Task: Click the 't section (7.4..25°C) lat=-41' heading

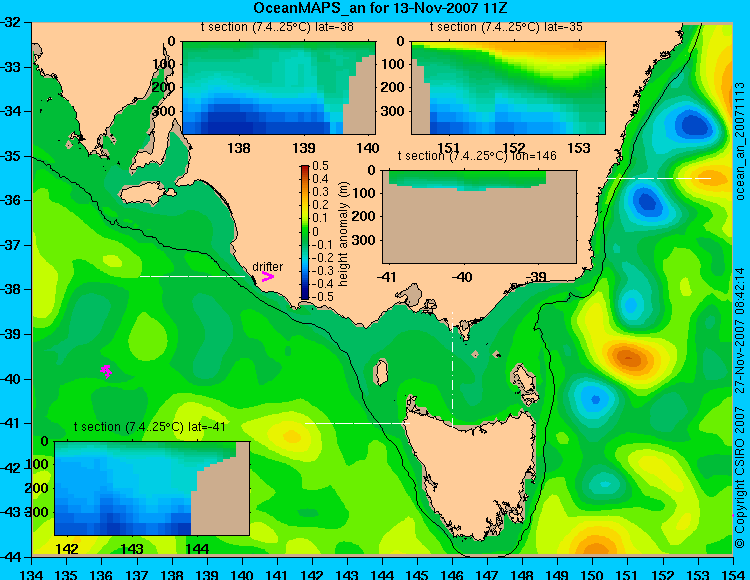Action: [150, 427]
